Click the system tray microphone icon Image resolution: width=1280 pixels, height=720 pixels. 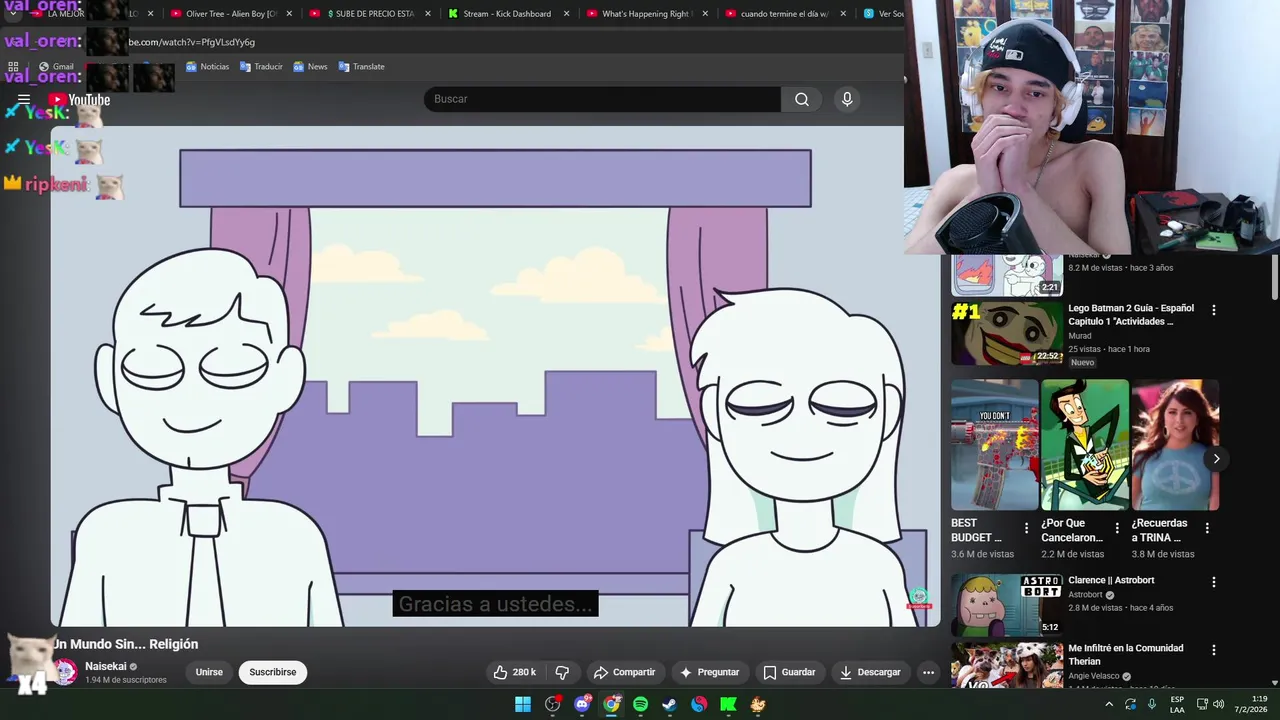pyautogui.click(x=1151, y=704)
